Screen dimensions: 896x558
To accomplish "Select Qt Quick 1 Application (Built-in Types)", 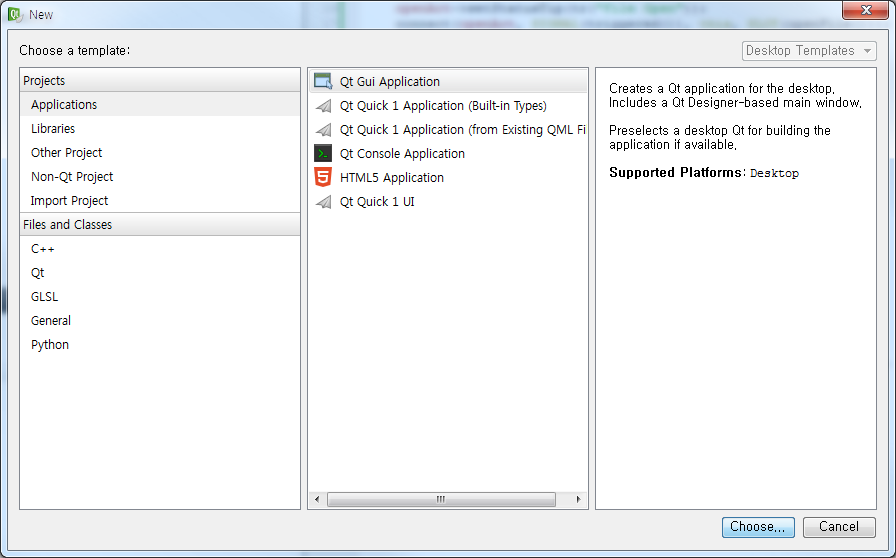I will (448, 106).
